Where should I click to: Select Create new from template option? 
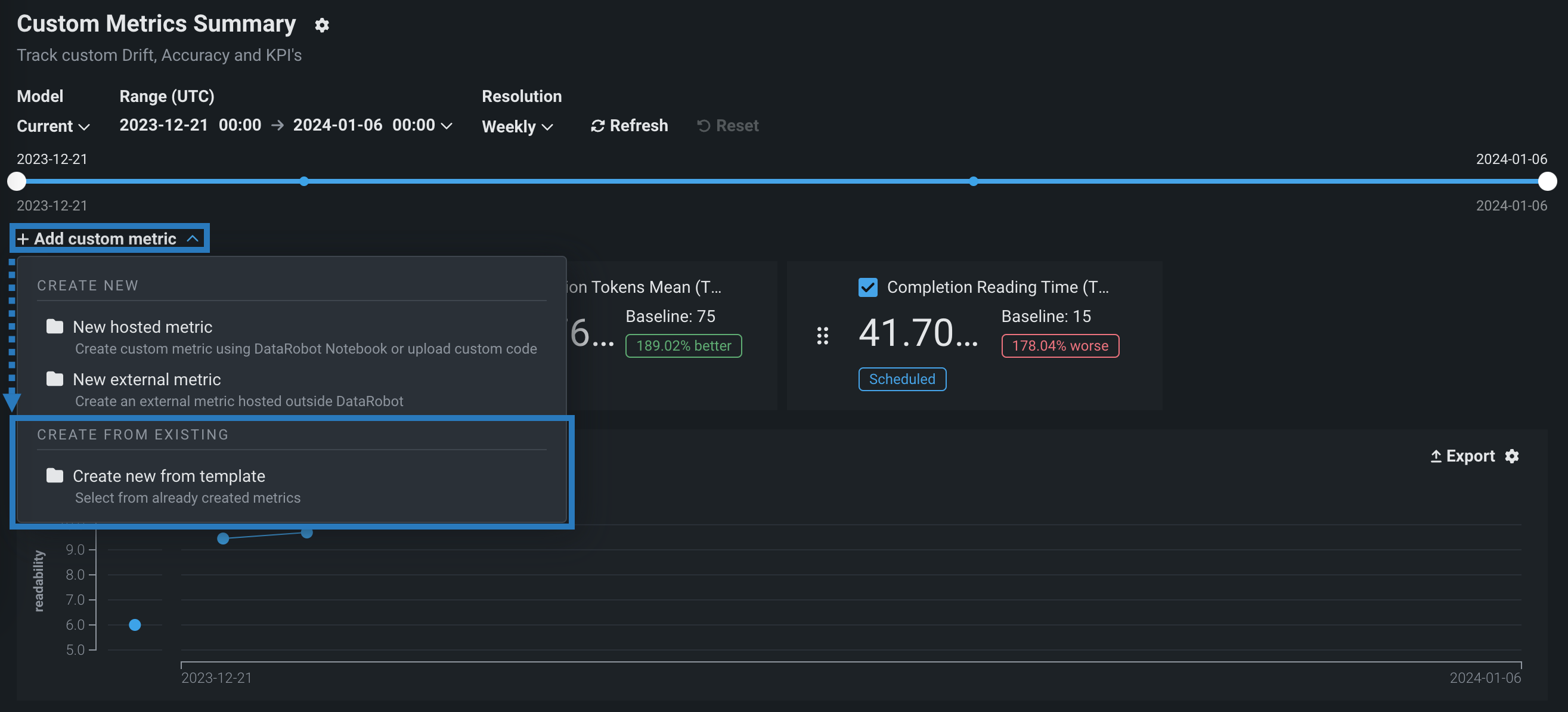[169, 476]
